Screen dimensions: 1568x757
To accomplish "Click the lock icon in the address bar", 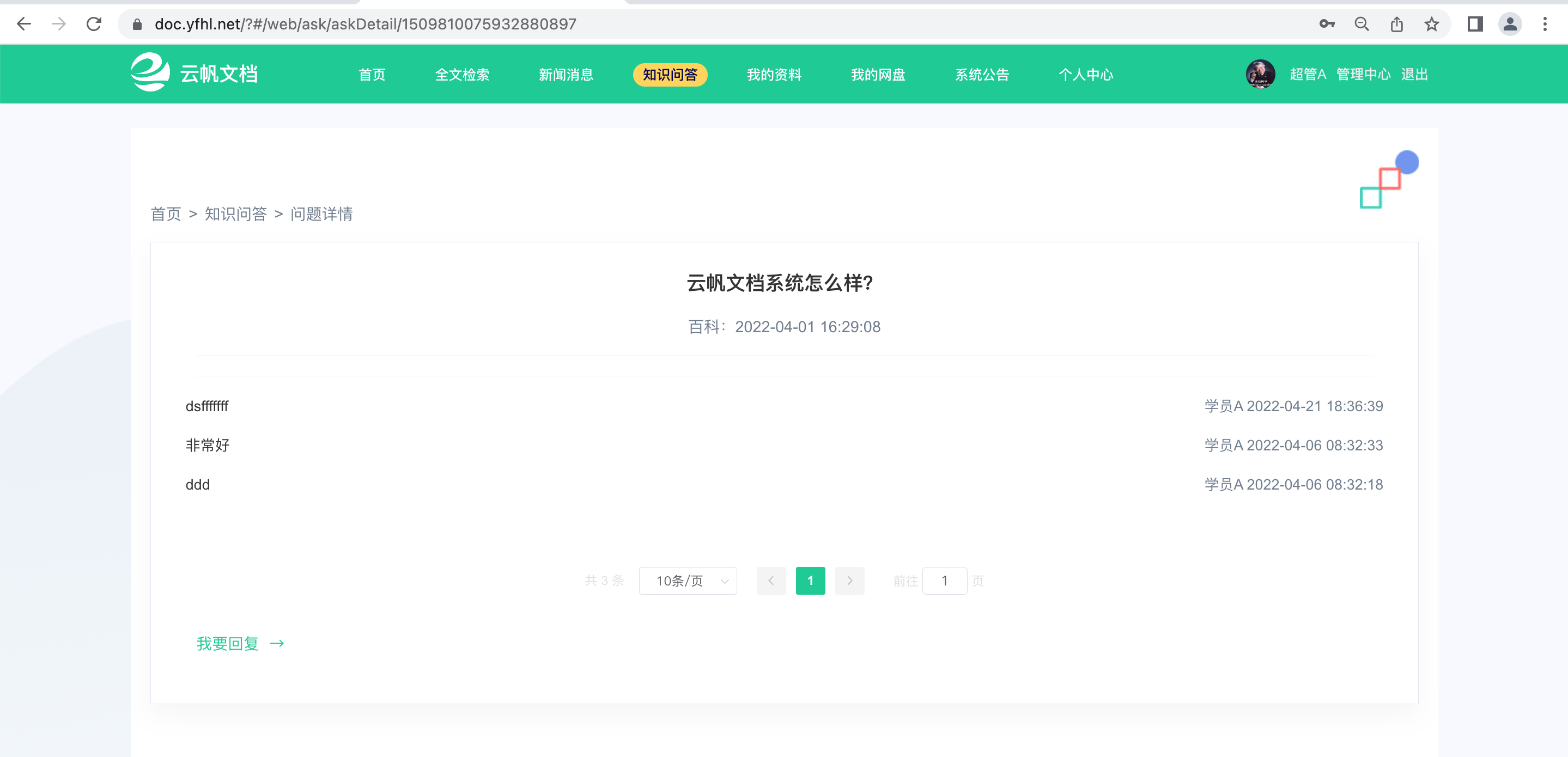I will click(137, 25).
